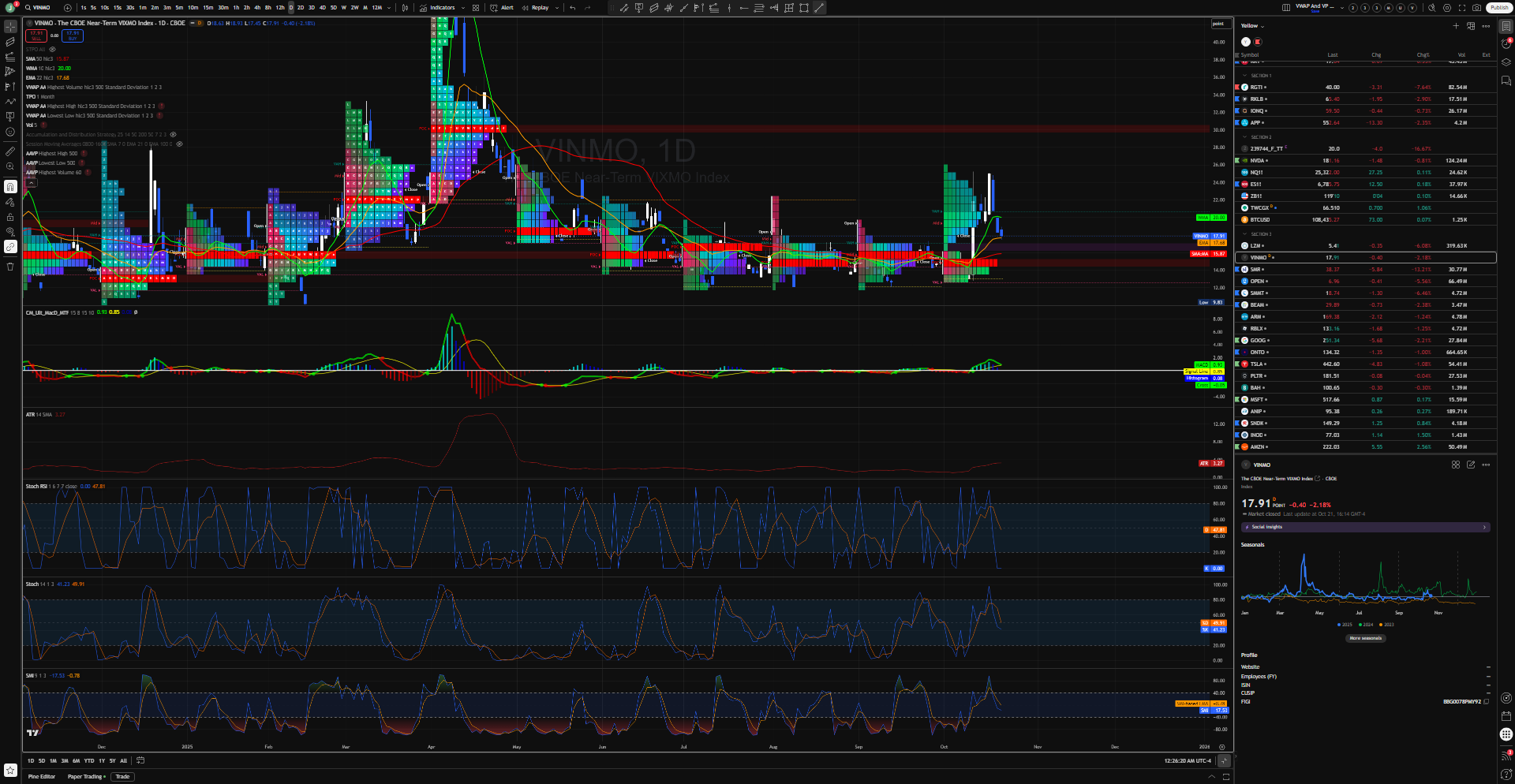The width and height of the screenshot is (1515, 784).
Task: Open the go-to-date calendar icon
Action: point(140,760)
